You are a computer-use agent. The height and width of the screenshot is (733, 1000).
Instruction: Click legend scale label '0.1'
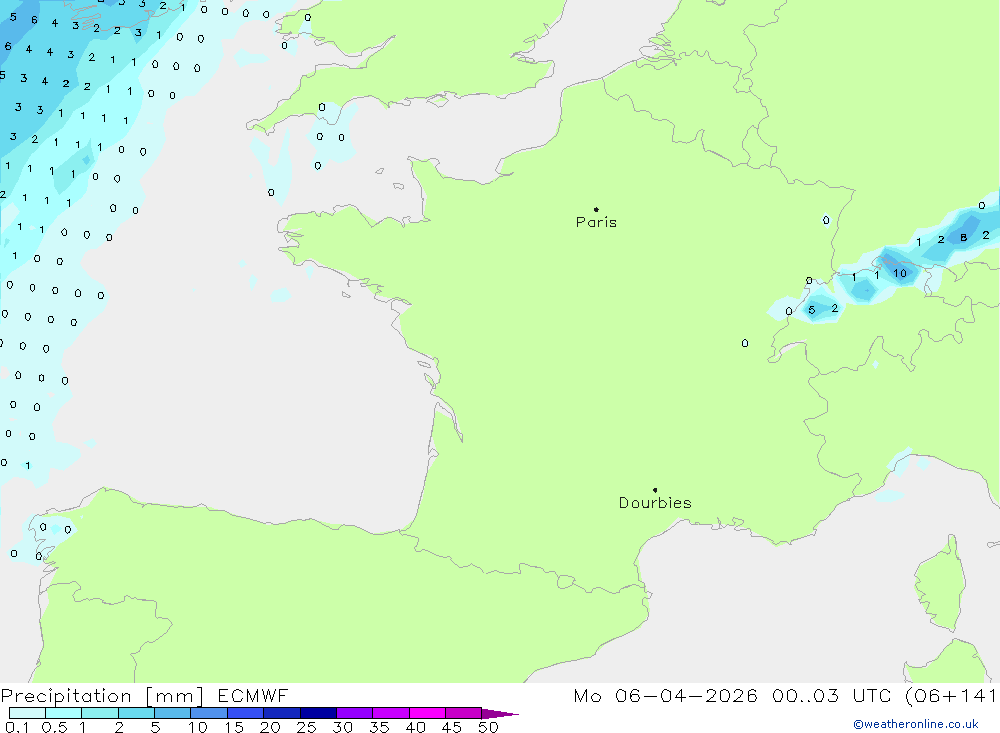pos(17,727)
